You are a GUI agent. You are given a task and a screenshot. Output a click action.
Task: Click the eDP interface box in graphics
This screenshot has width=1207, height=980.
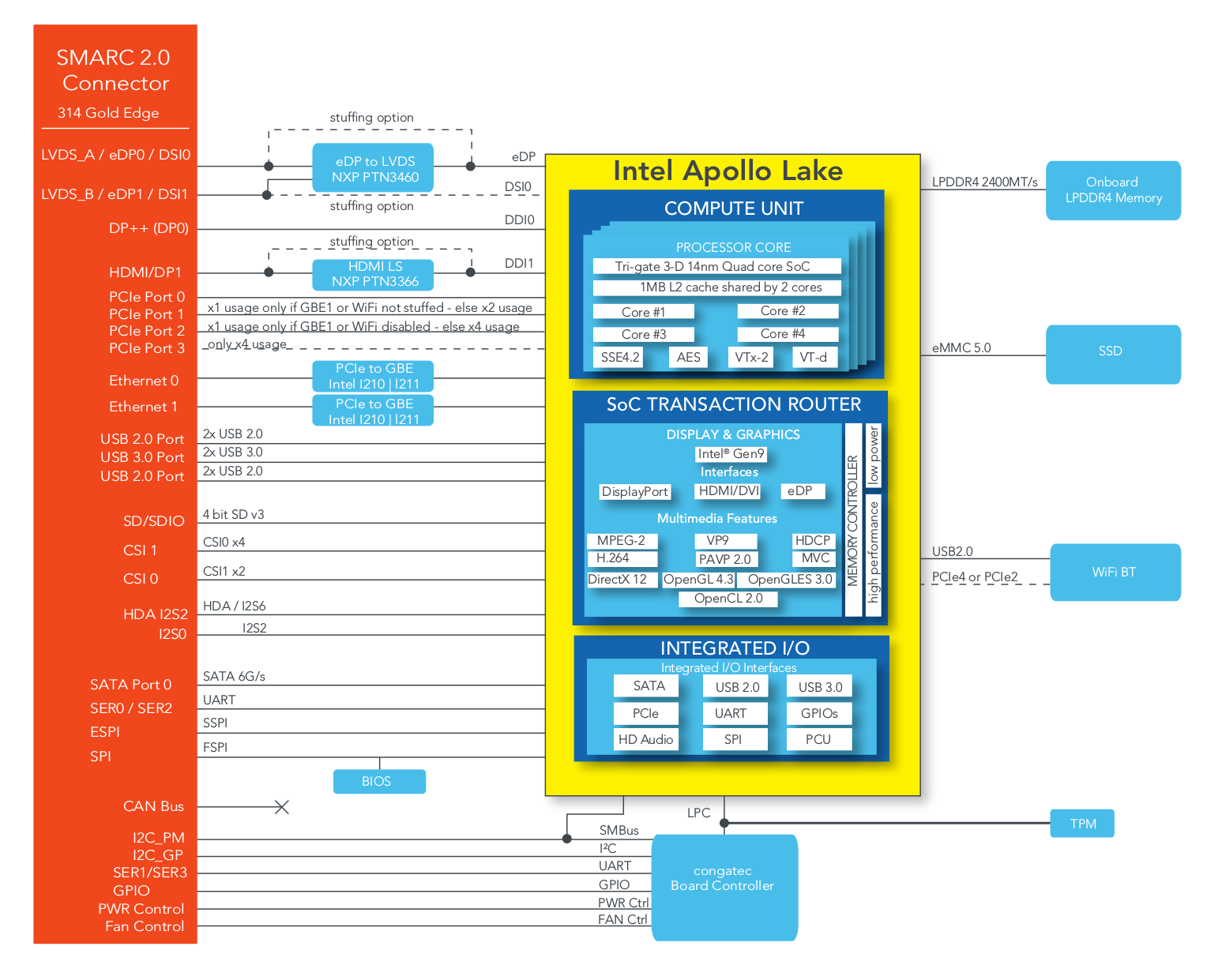tap(803, 490)
